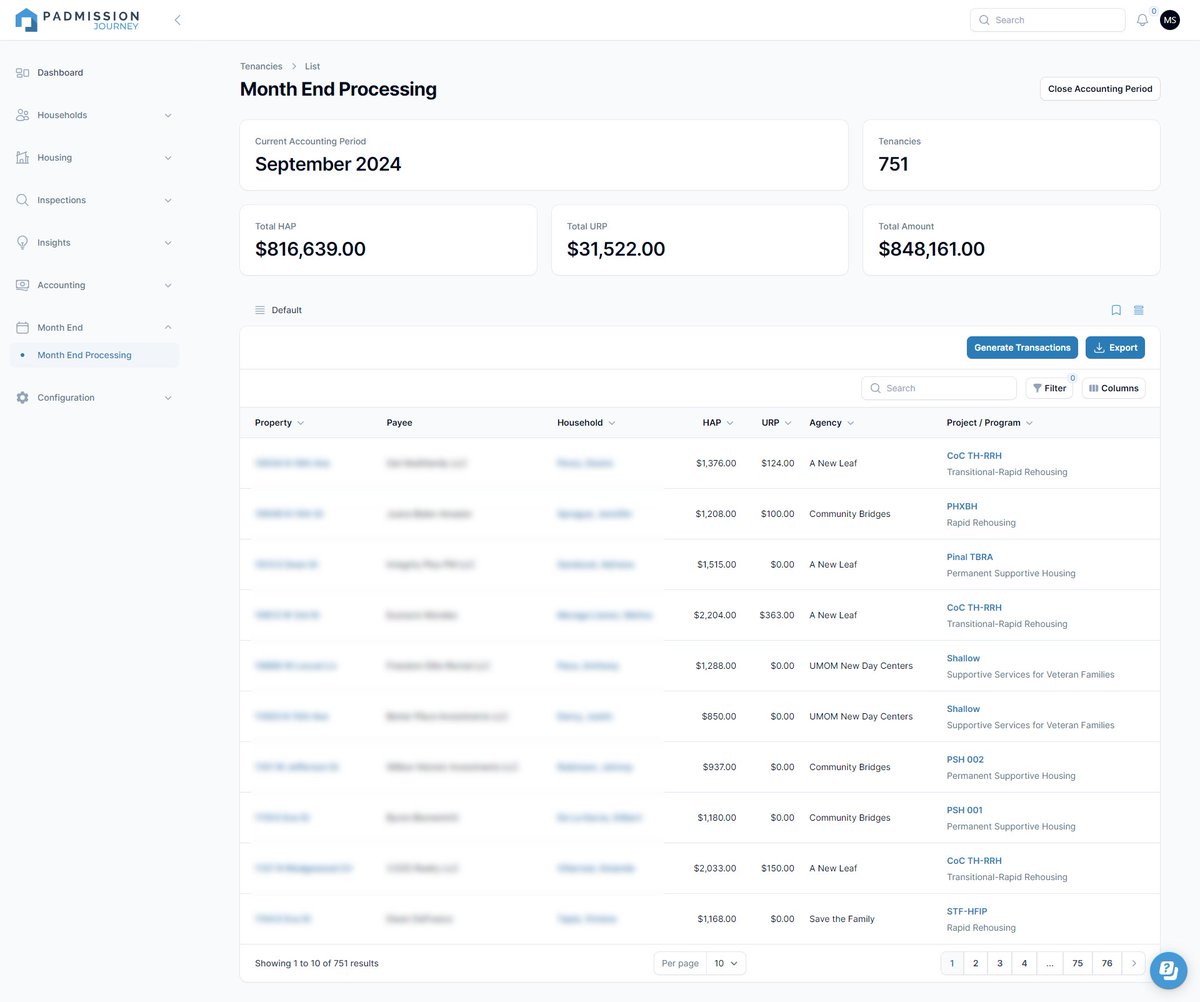The image size is (1200, 1002).
Task: Click the $31,522.00 Total URP value
Action: (616, 249)
